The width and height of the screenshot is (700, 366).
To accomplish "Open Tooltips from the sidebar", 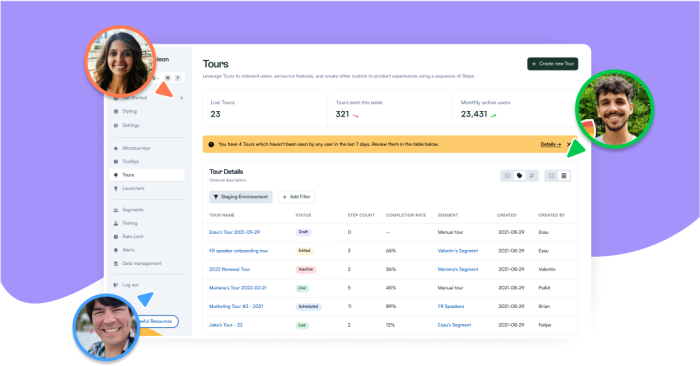I will click(x=130, y=162).
